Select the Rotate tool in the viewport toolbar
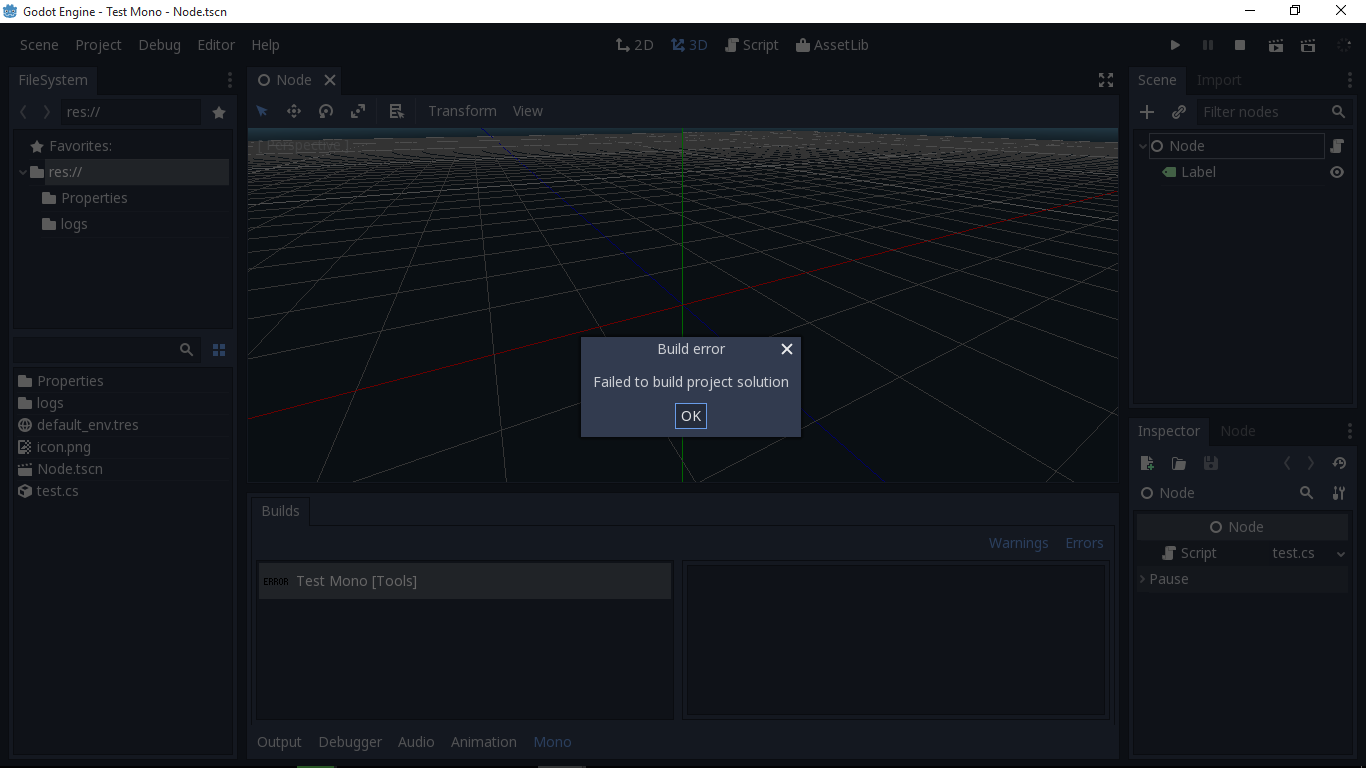The height and width of the screenshot is (768, 1366). 326,111
